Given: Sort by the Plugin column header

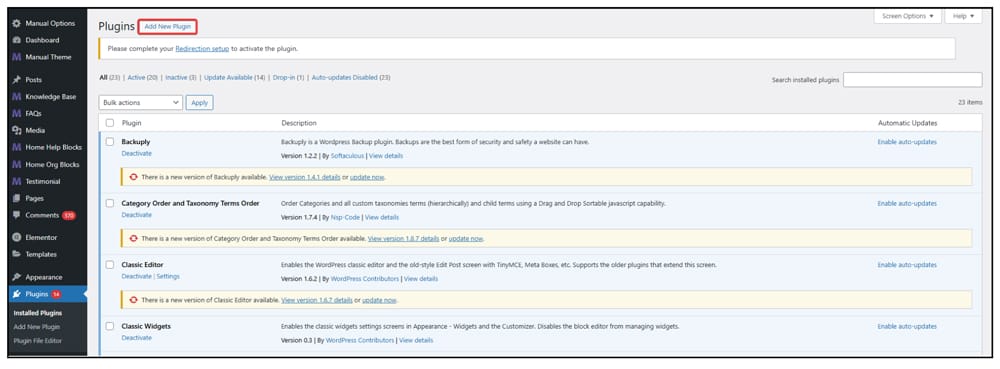Looking at the screenshot, I should click(x=131, y=123).
